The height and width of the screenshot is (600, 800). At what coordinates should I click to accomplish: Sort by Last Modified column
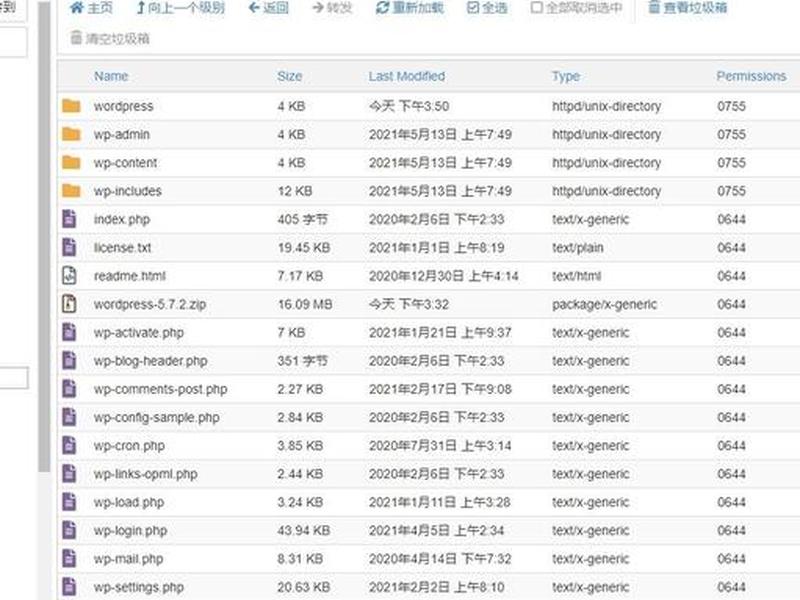[407, 77]
